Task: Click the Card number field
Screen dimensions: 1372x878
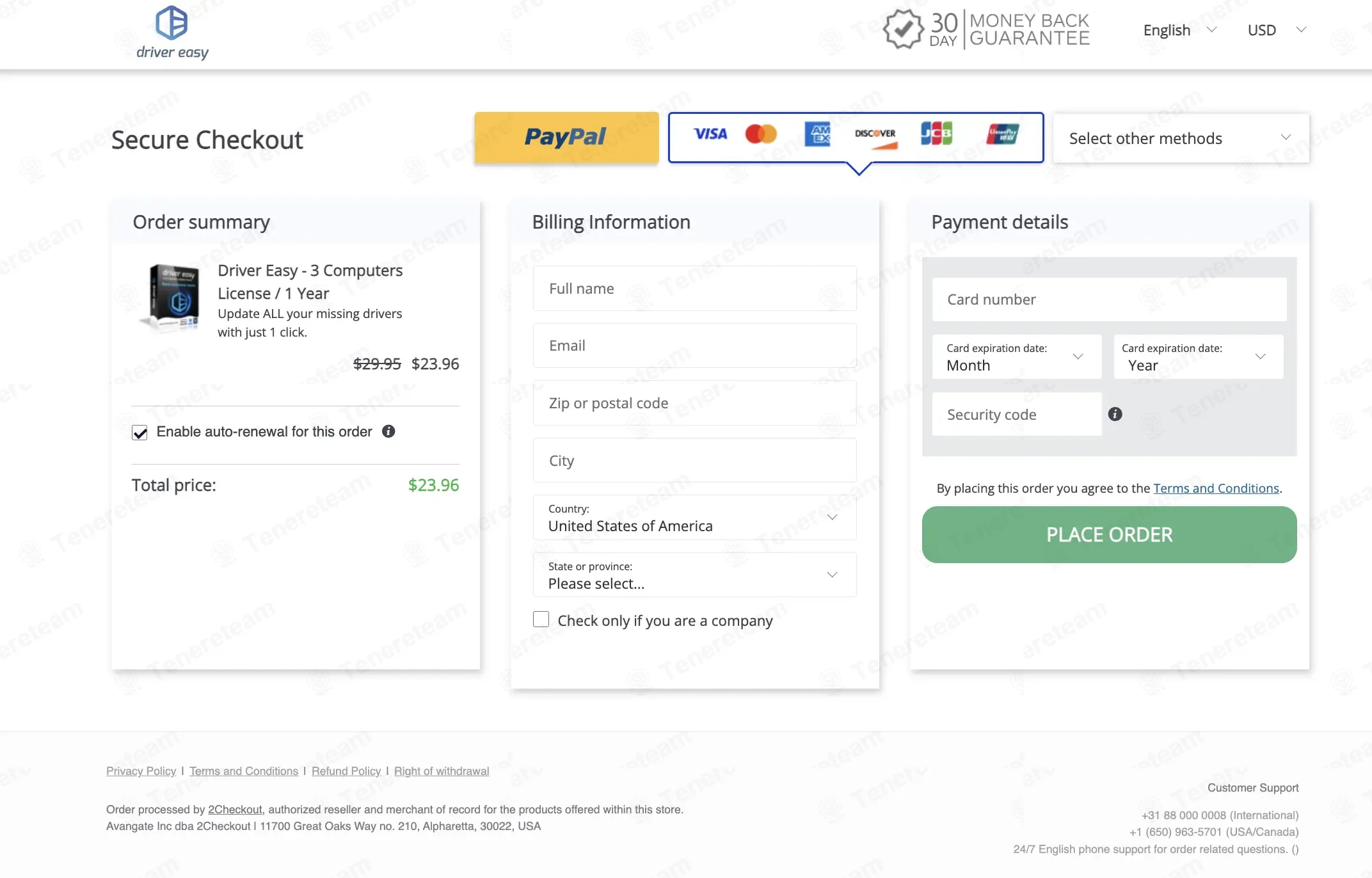Action: (x=1109, y=299)
